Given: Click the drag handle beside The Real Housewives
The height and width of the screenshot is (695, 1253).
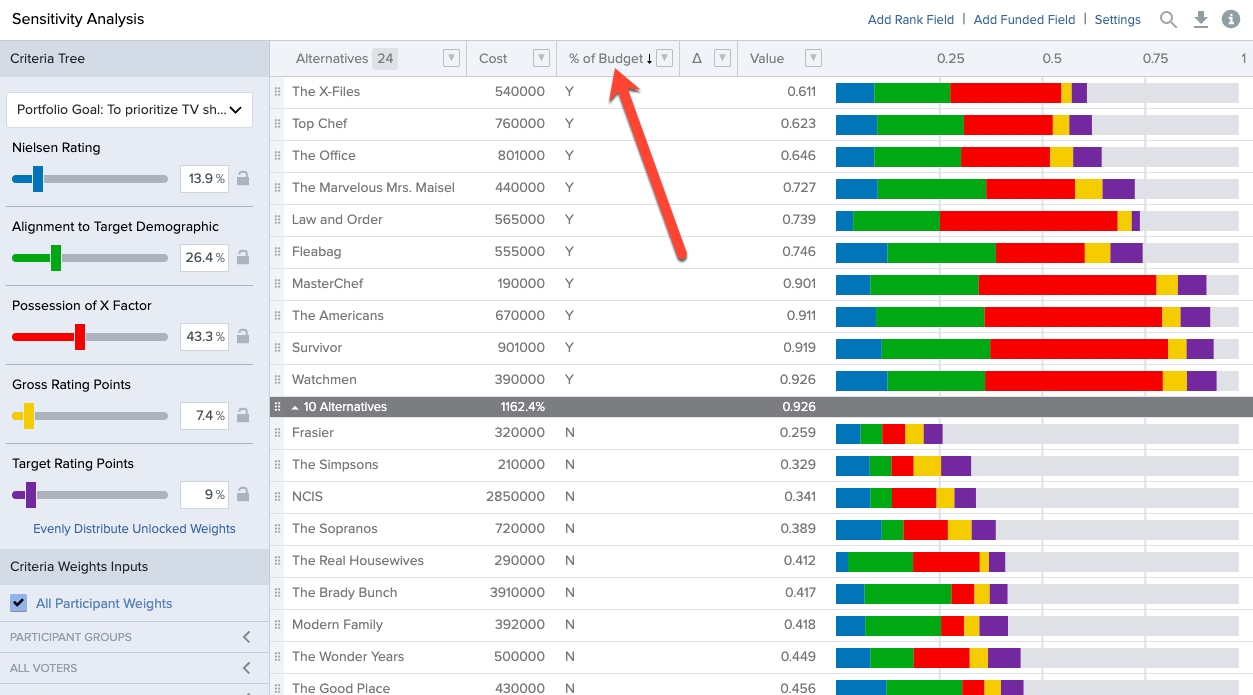Looking at the screenshot, I should 277,560.
